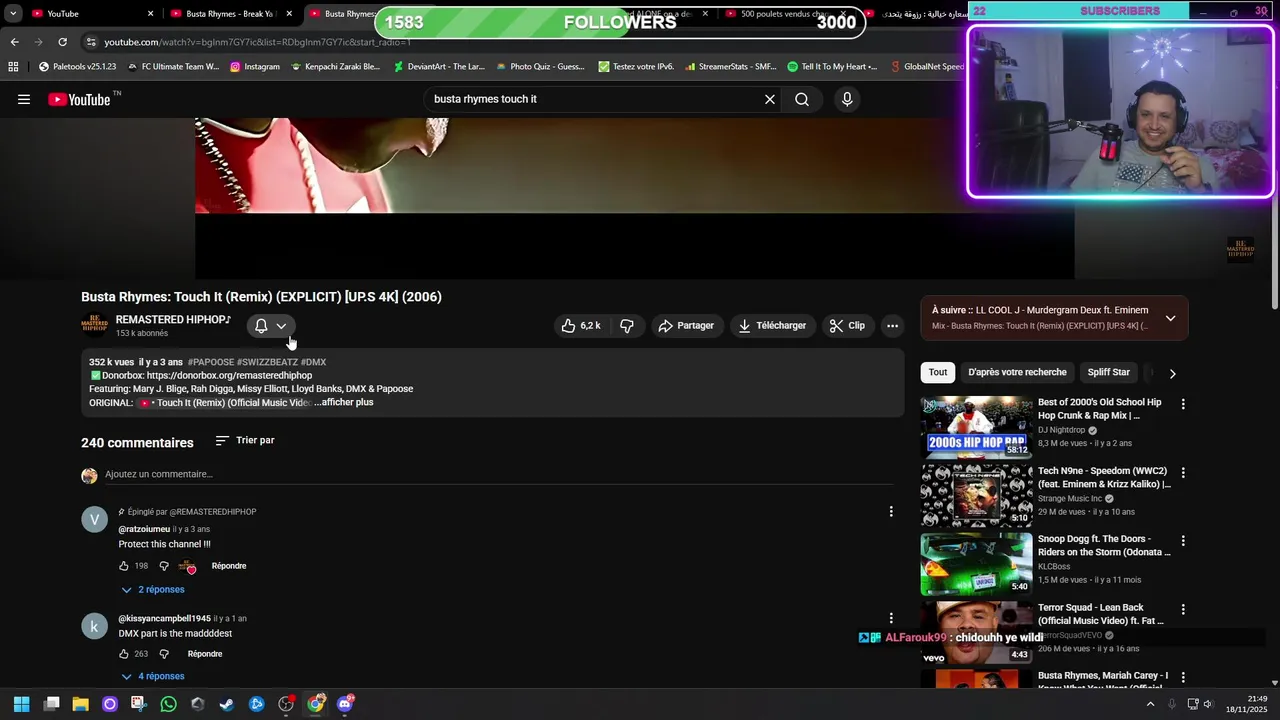The width and height of the screenshot is (1280, 720).
Task: Open the Trier par sort menu
Action: [x=245, y=441]
